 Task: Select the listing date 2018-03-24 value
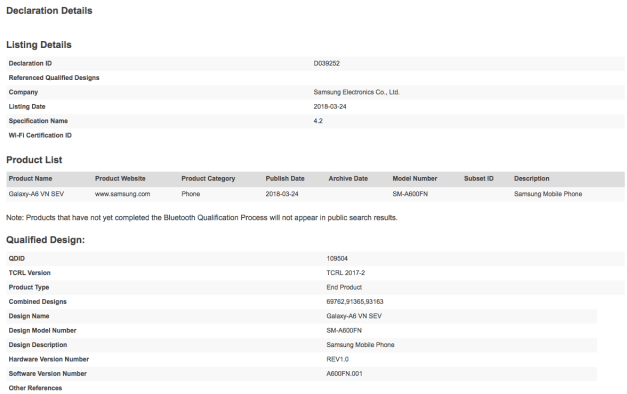click(330, 107)
